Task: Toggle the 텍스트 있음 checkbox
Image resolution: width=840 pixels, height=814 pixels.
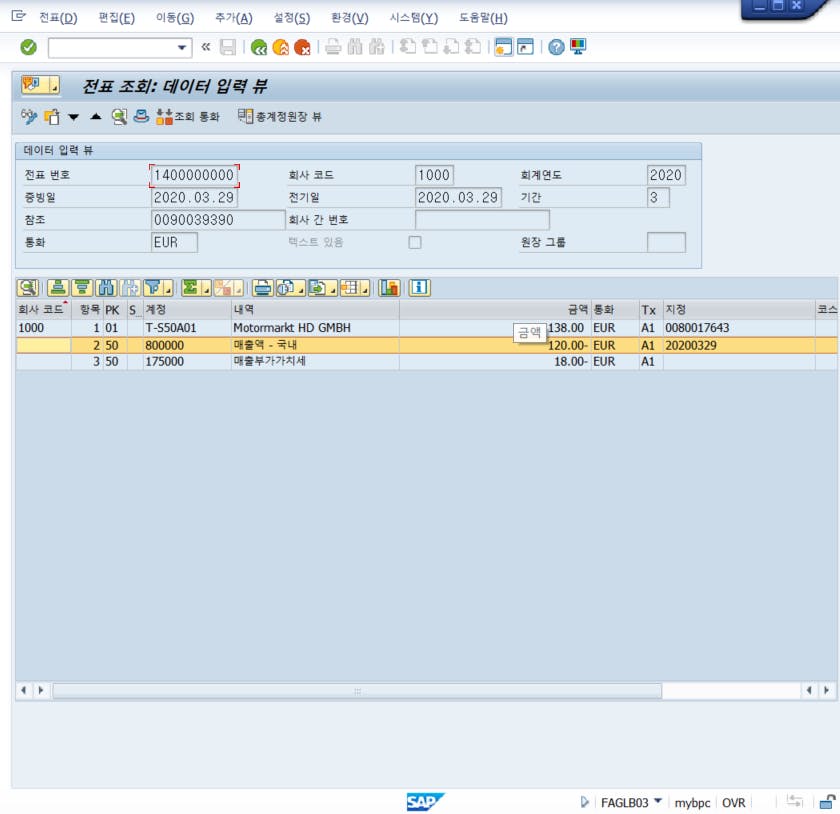Action: (415, 243)
